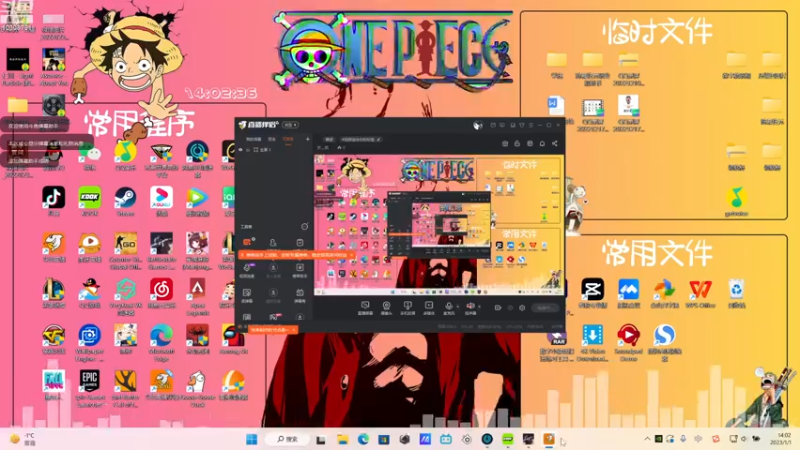Click the record camcorder icon near start button
Image resolution: width=800 pixels, height=450 pixels.
click(498, 308)
